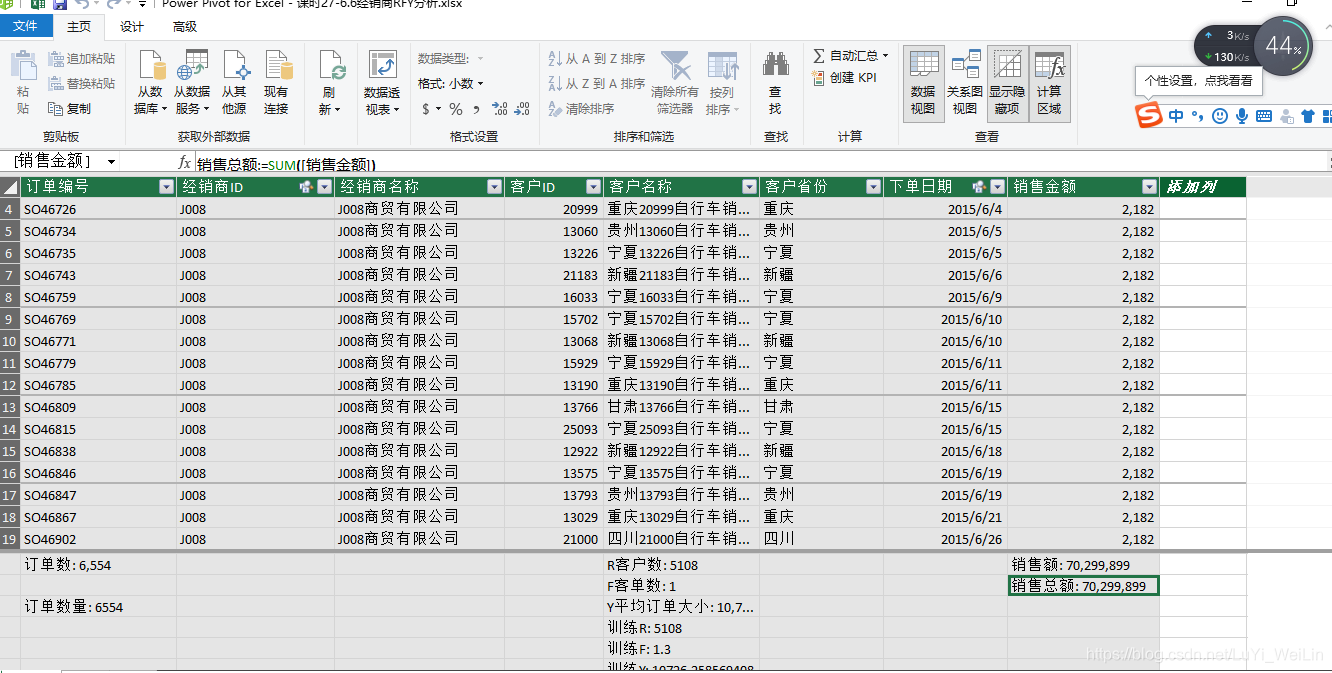Sort 从 A 到 Z ascending
Screen dimensions: 1332x673
tap(597, 59)
